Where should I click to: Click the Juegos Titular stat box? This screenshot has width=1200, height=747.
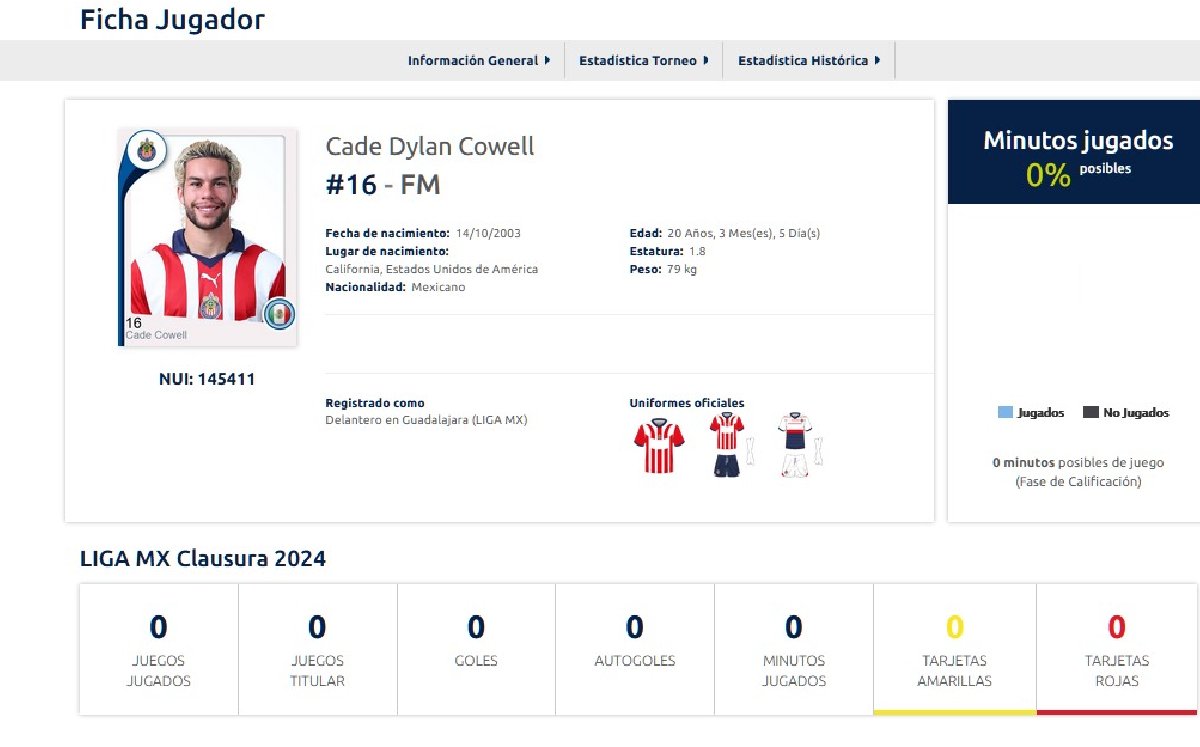point(317,649)
